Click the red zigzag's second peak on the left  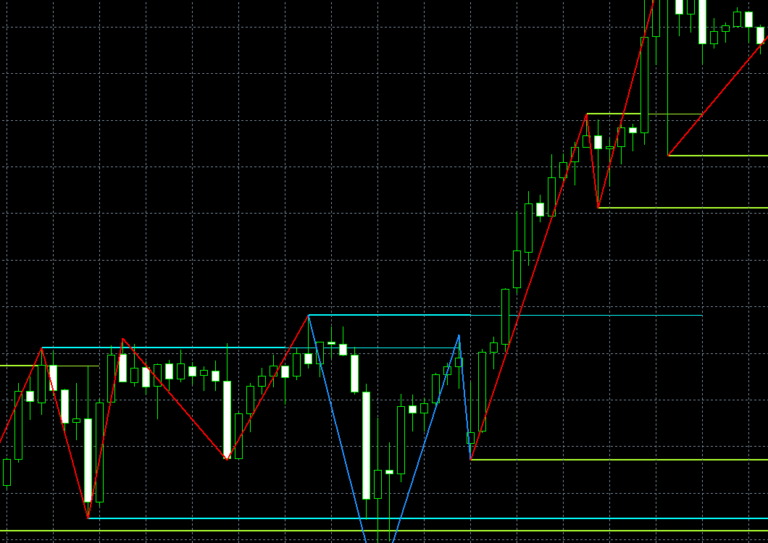[x=123, y=339]
